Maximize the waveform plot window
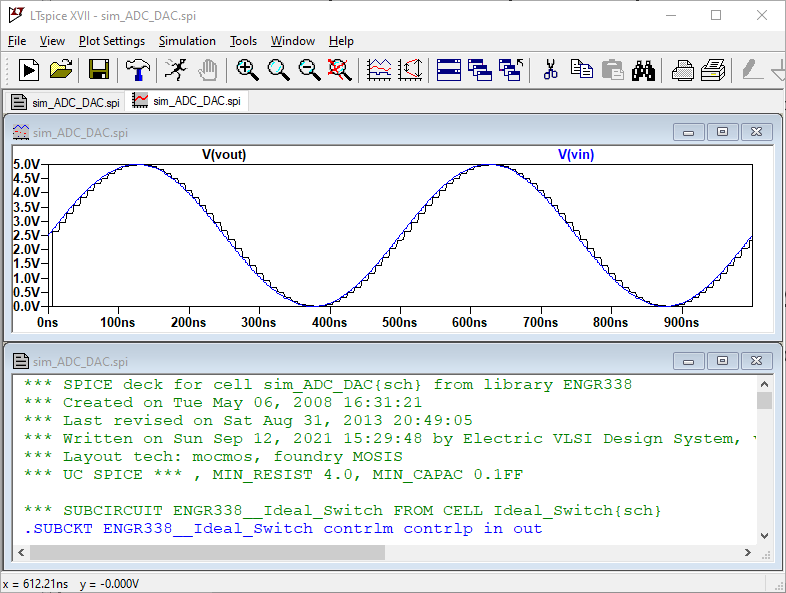This screenshot has height=593, width=786. coord(722,132)
